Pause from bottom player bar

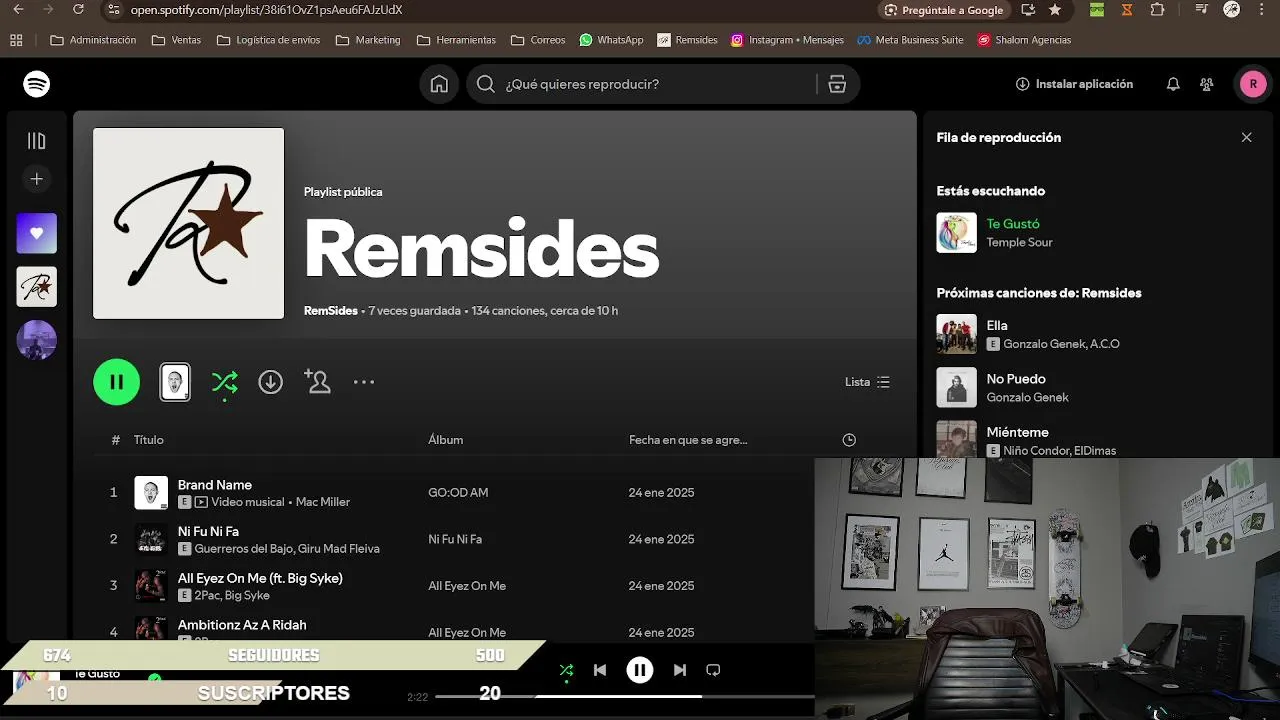coord(640,670)
